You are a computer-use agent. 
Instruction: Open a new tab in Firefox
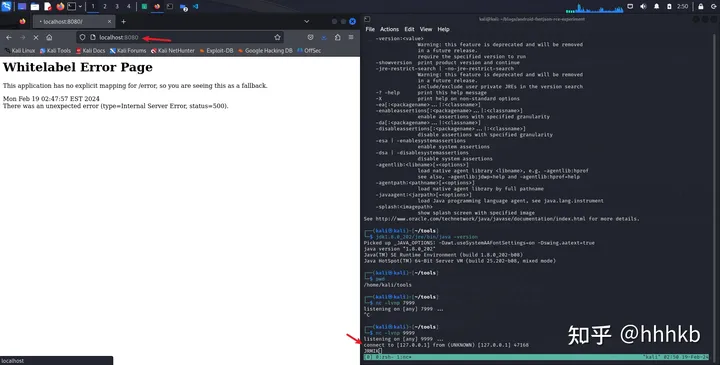[x=123, y=22]
